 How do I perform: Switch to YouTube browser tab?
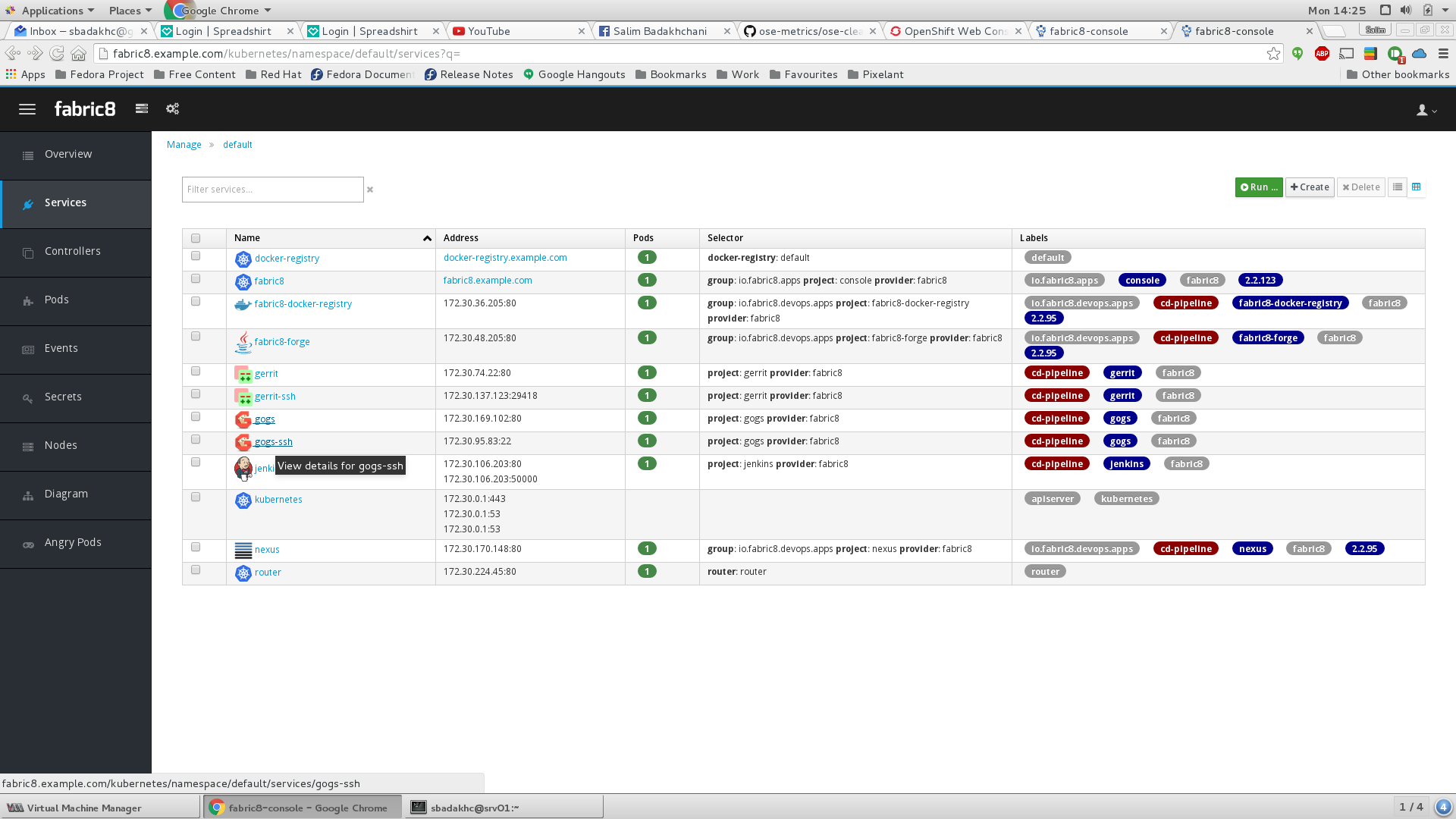(x=518, y=31)
